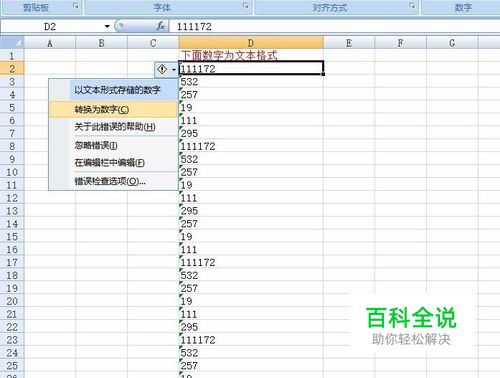This screenshot has height=378, width=500.
Task: Click the Name Box showing D2
Action: point(50,26)
